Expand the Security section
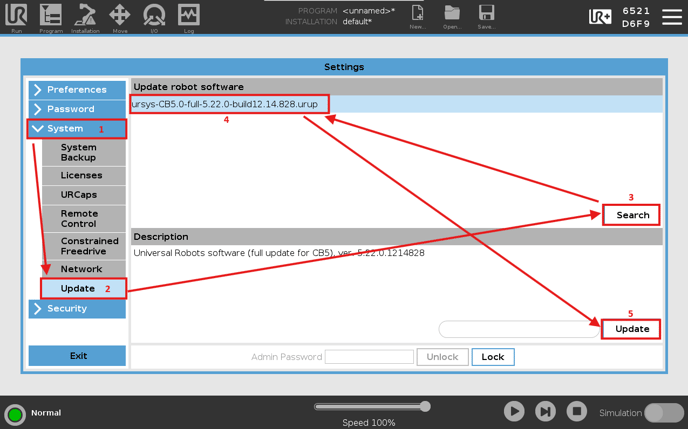 (77, 308)
